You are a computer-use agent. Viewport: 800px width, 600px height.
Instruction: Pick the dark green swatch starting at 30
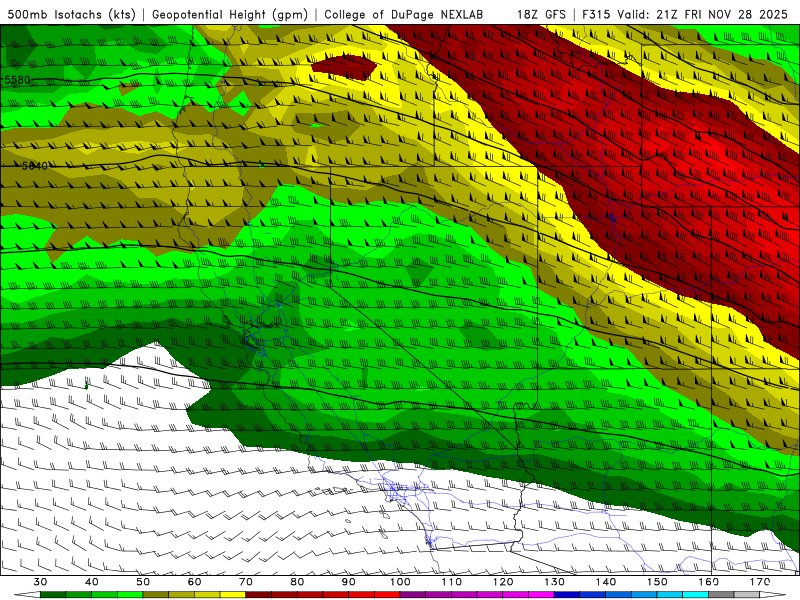[53, 595]
